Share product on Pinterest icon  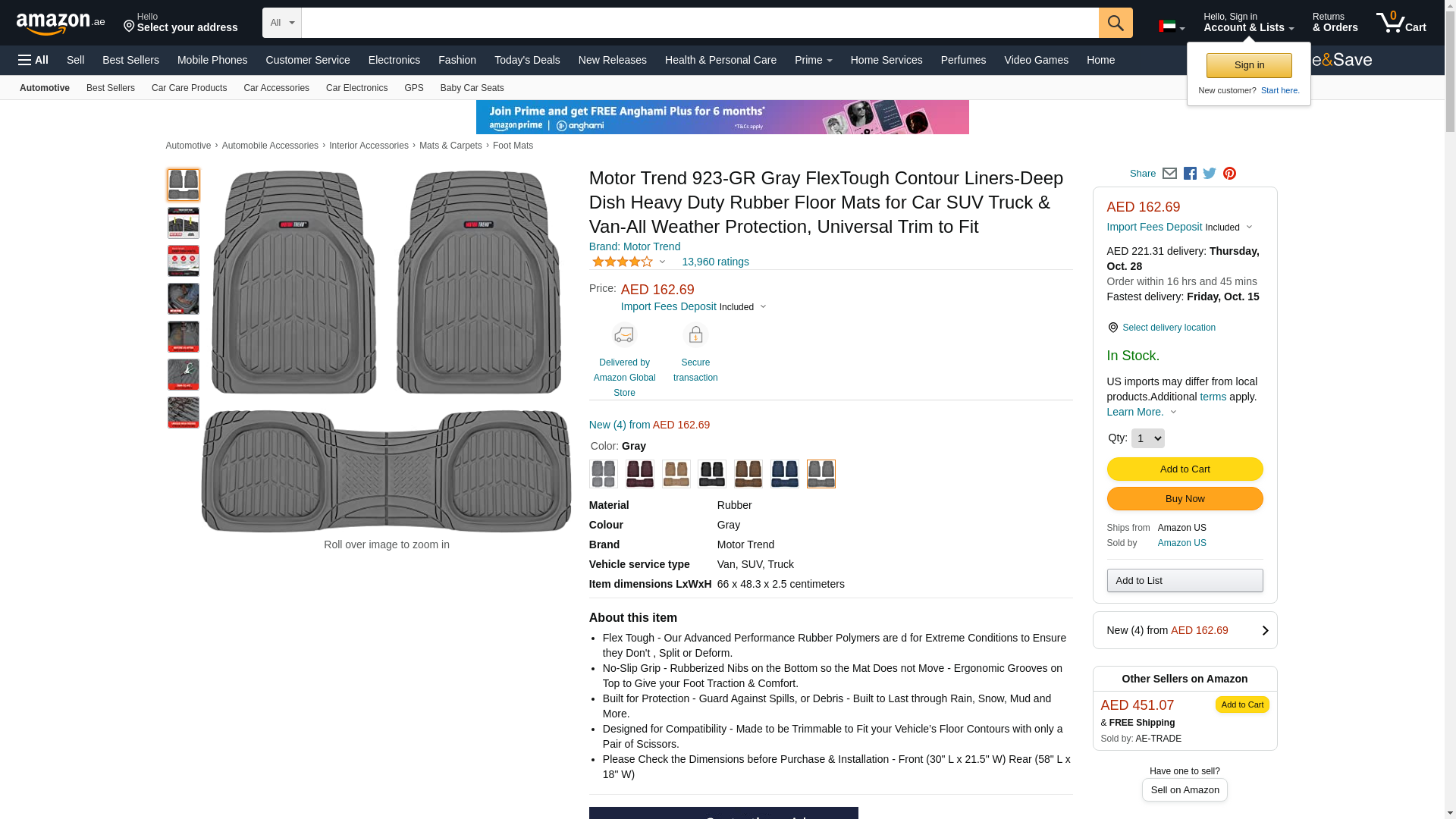(x=1229, y=174)
